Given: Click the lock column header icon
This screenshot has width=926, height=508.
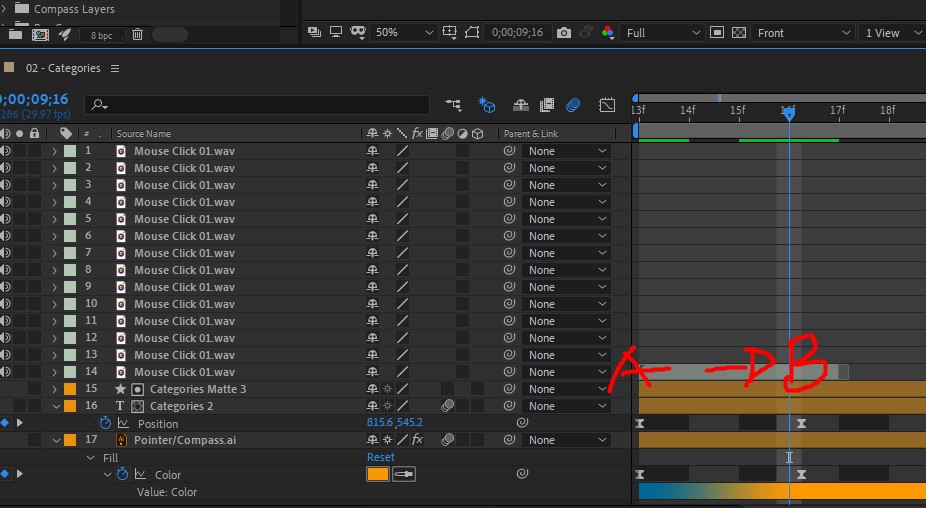Looking at the screenshot, I should tap(35, 133).
